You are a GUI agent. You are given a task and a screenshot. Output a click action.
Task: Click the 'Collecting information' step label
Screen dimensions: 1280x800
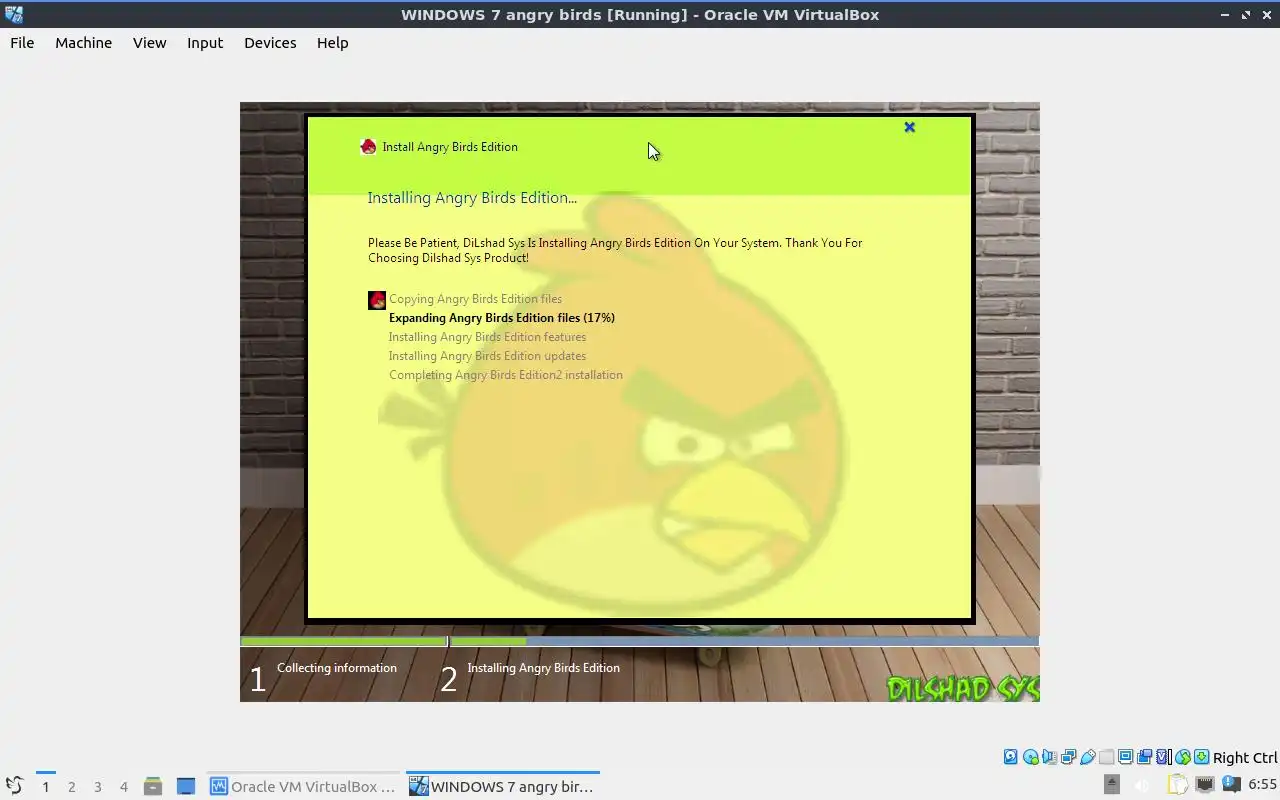(337, 668)
